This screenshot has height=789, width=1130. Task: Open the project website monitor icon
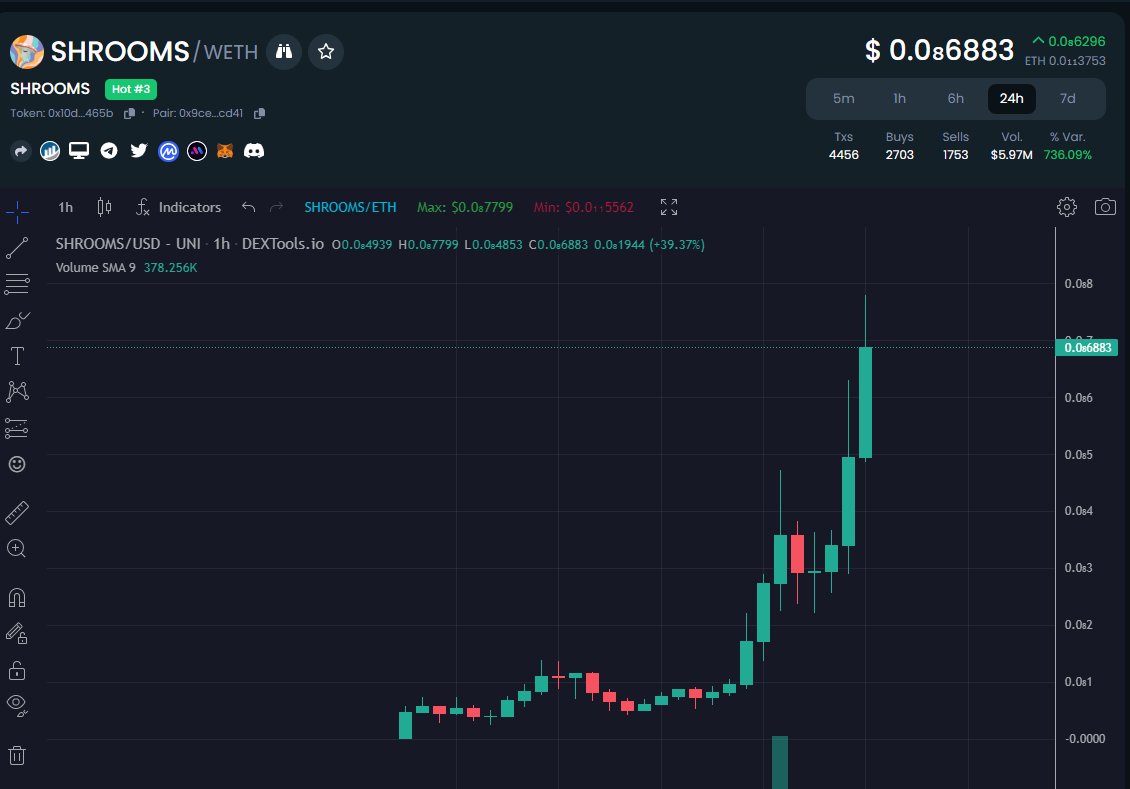[79, 151]
